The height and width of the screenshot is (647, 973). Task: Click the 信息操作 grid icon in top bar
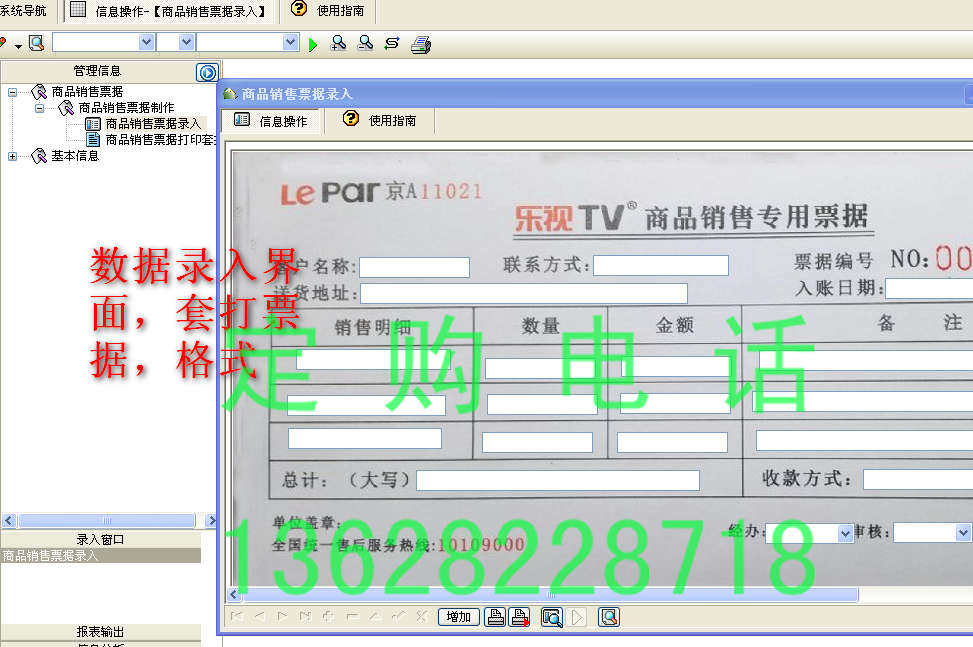pyautogui.click(x=78, y=9)
